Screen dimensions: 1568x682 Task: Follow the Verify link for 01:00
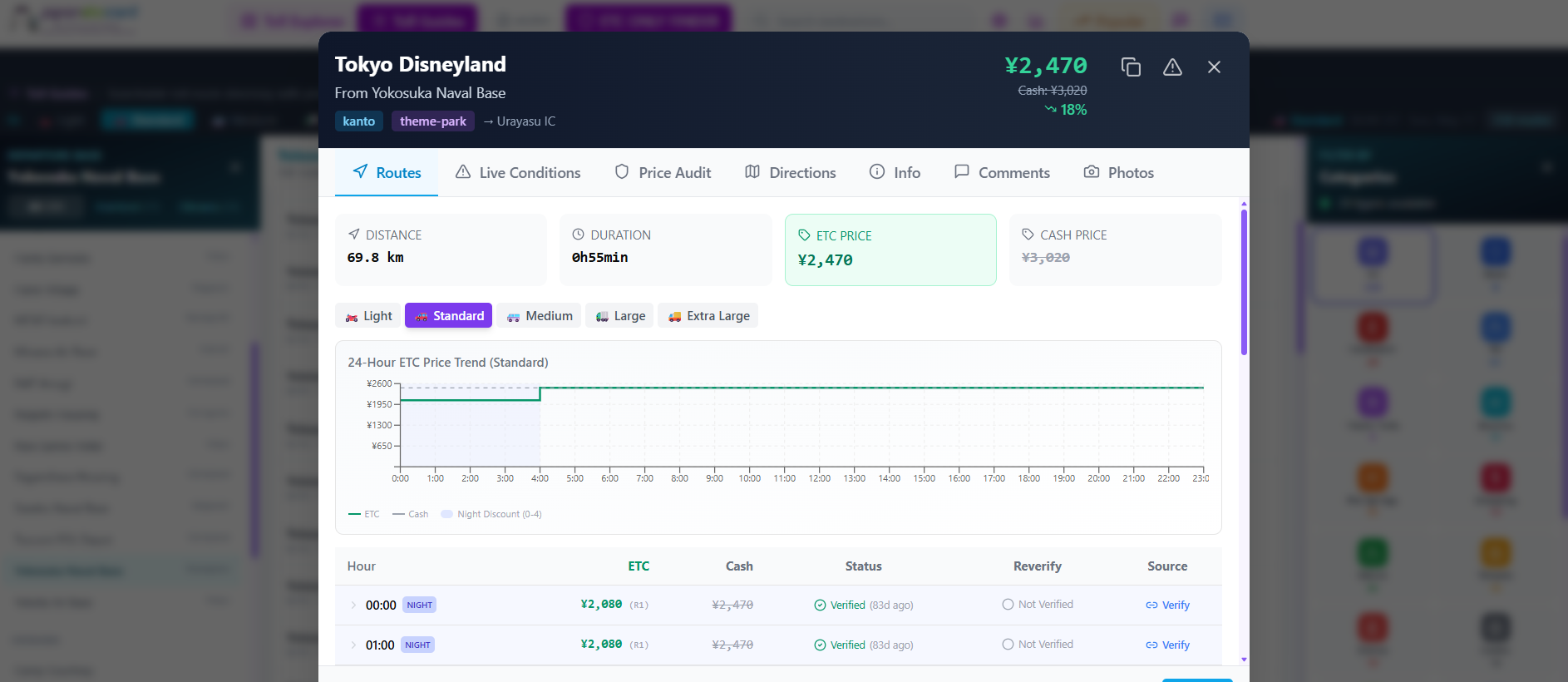click(1167, 645)
